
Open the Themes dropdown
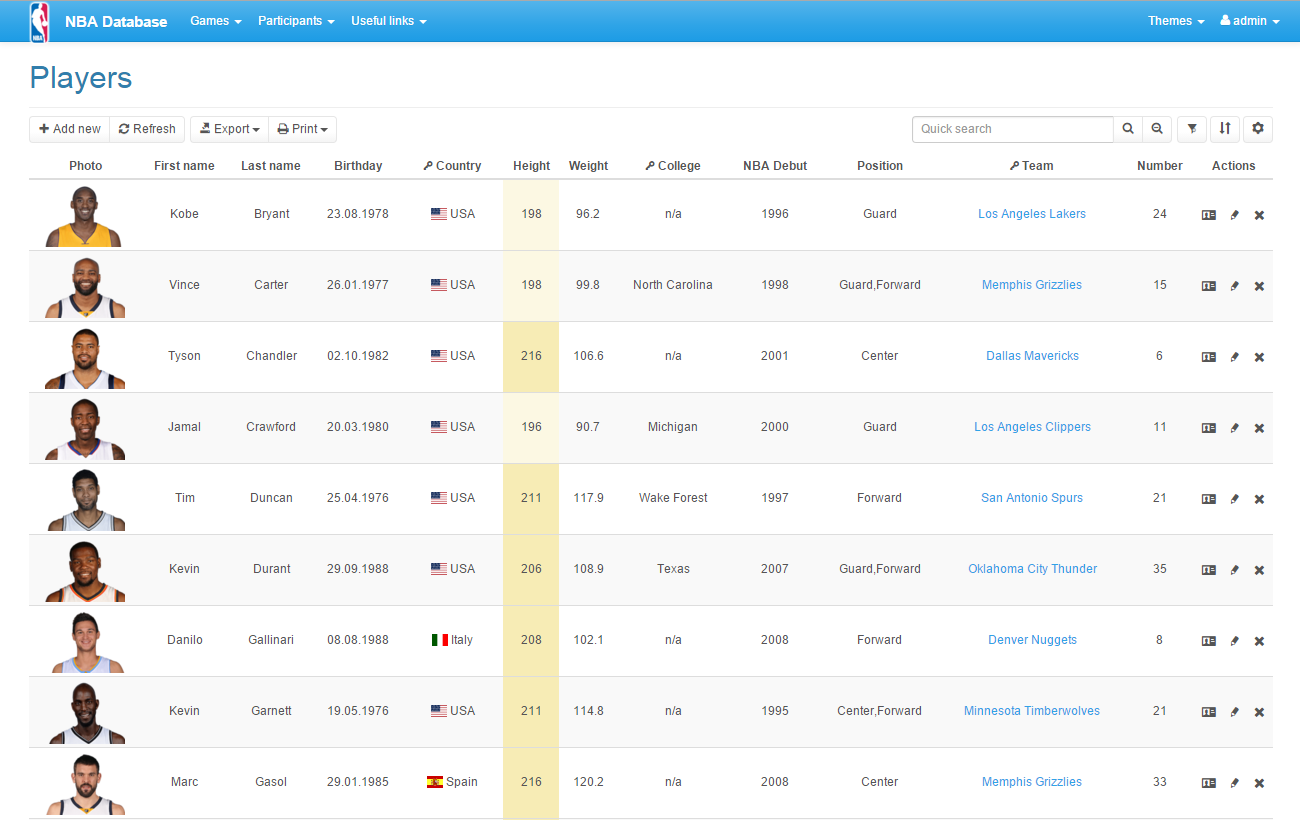tap(1176, 21)
